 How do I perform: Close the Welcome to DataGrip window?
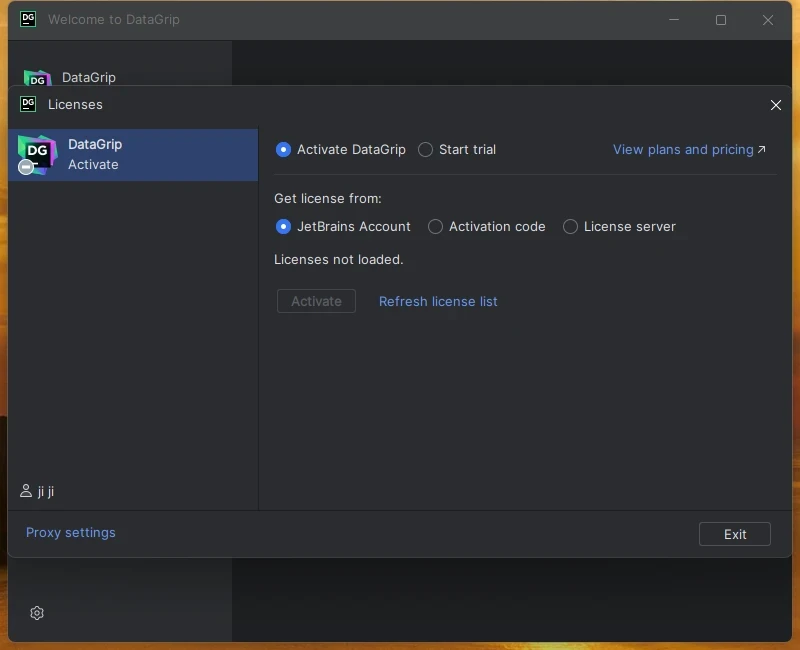point(768,20)
